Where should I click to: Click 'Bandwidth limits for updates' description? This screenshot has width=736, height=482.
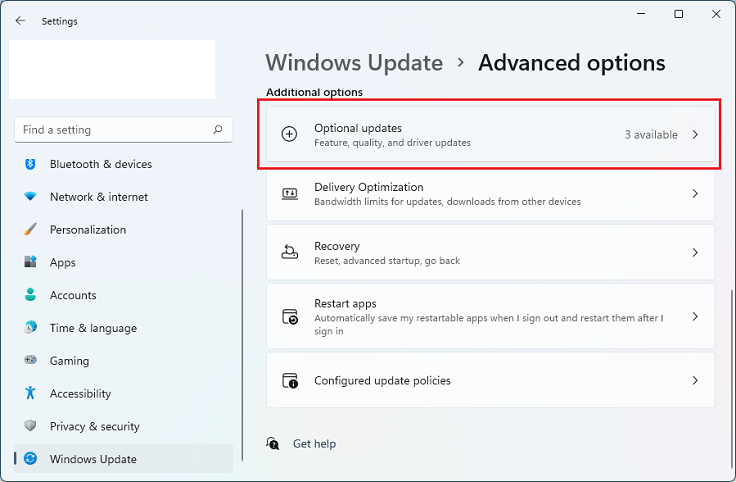(x=448, y=202)
